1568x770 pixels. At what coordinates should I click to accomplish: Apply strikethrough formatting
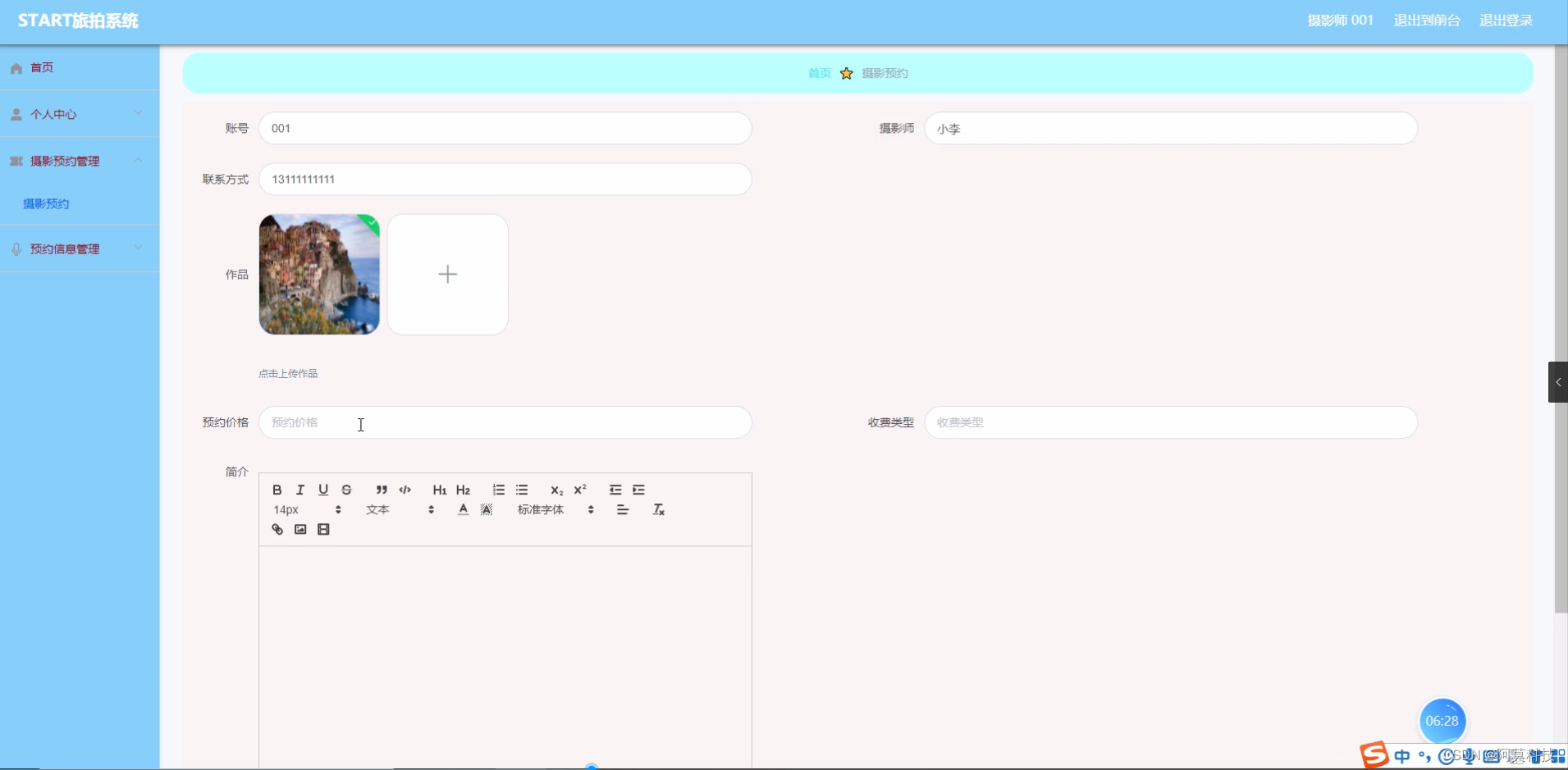[347, 490]
